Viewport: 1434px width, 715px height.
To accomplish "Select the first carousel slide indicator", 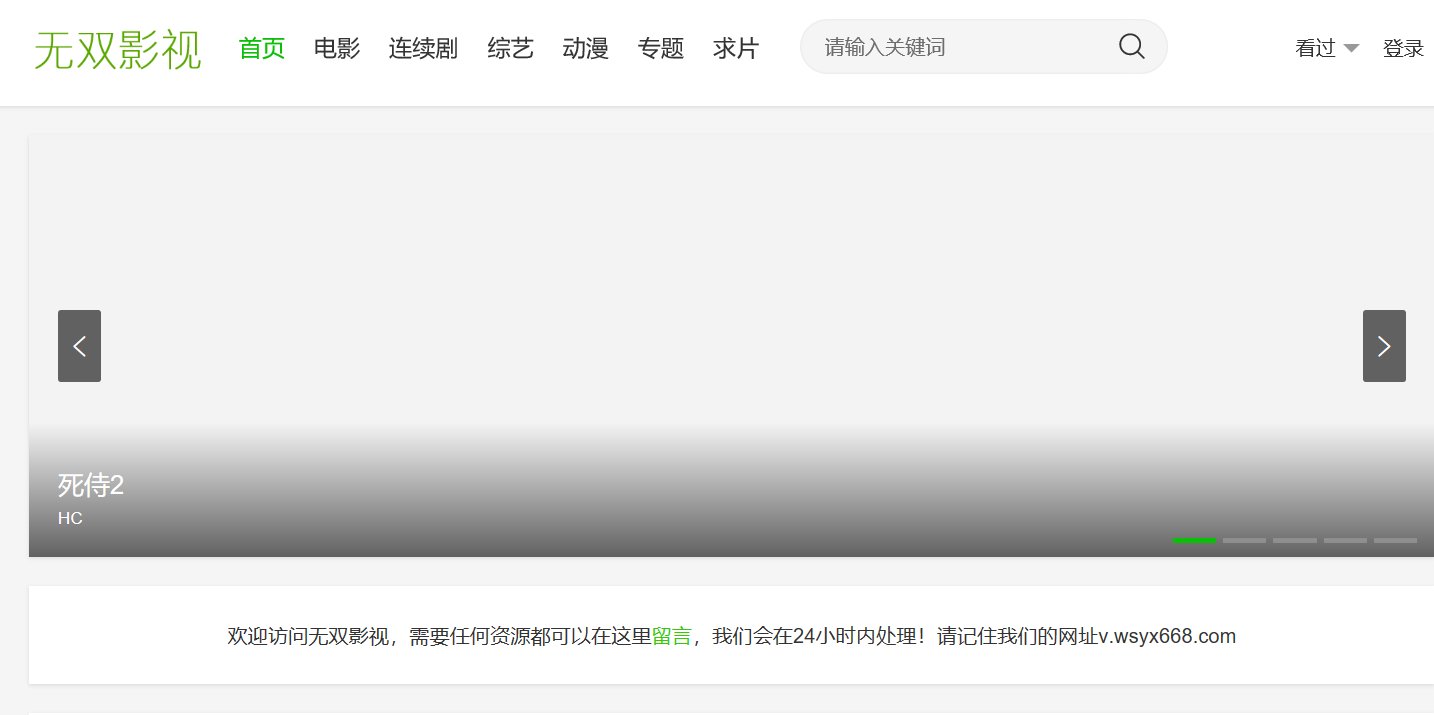I will [x=1194, y=540].
